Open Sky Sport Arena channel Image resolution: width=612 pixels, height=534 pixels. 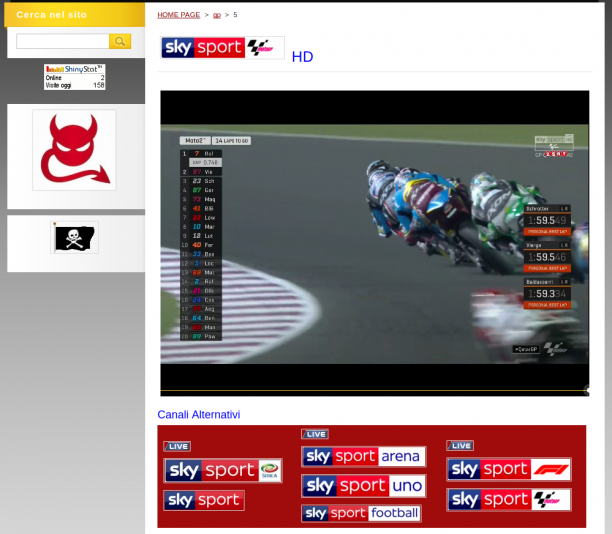364,456
